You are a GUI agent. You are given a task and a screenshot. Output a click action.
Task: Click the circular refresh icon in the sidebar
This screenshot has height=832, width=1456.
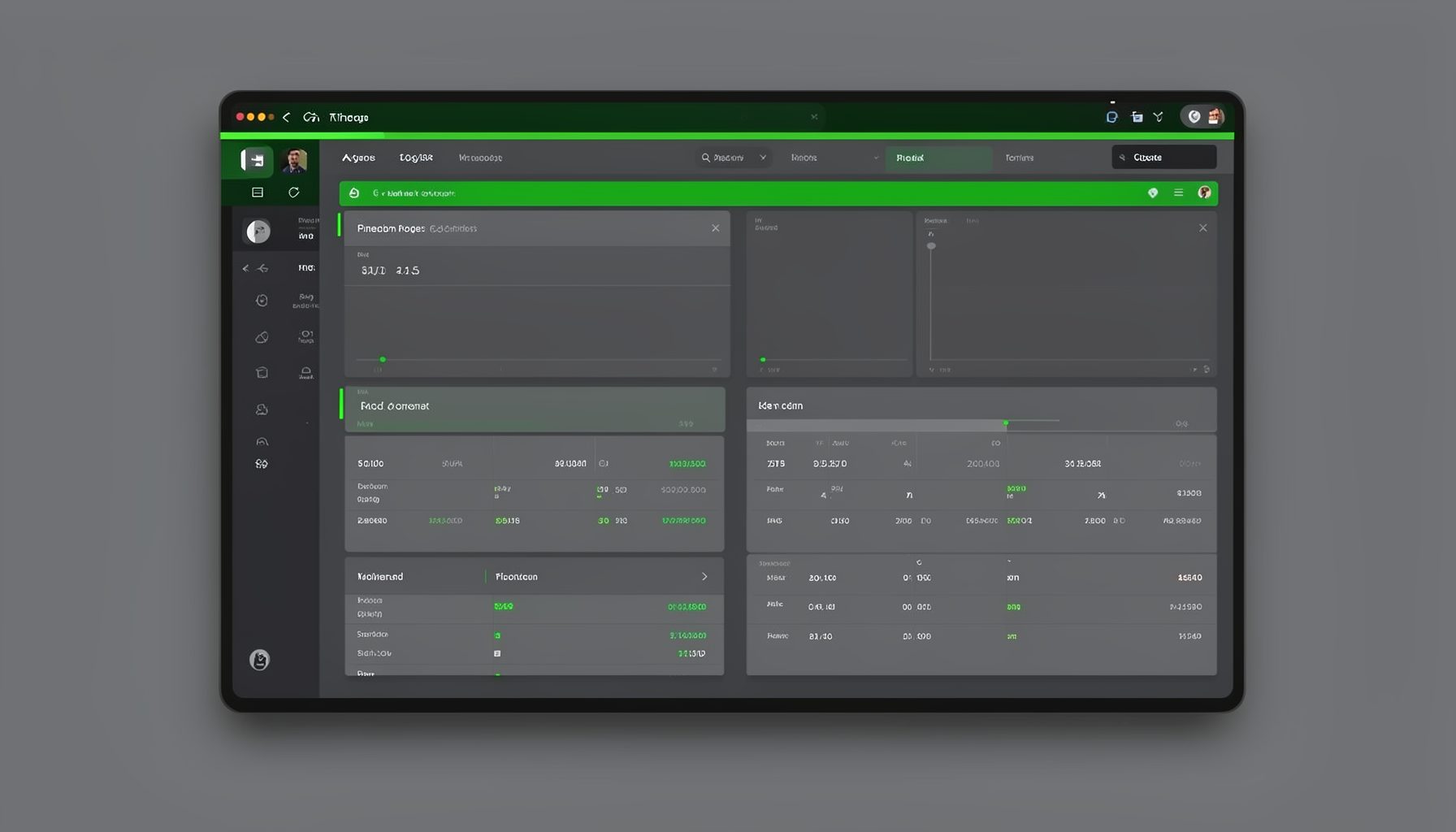point(294,193)
